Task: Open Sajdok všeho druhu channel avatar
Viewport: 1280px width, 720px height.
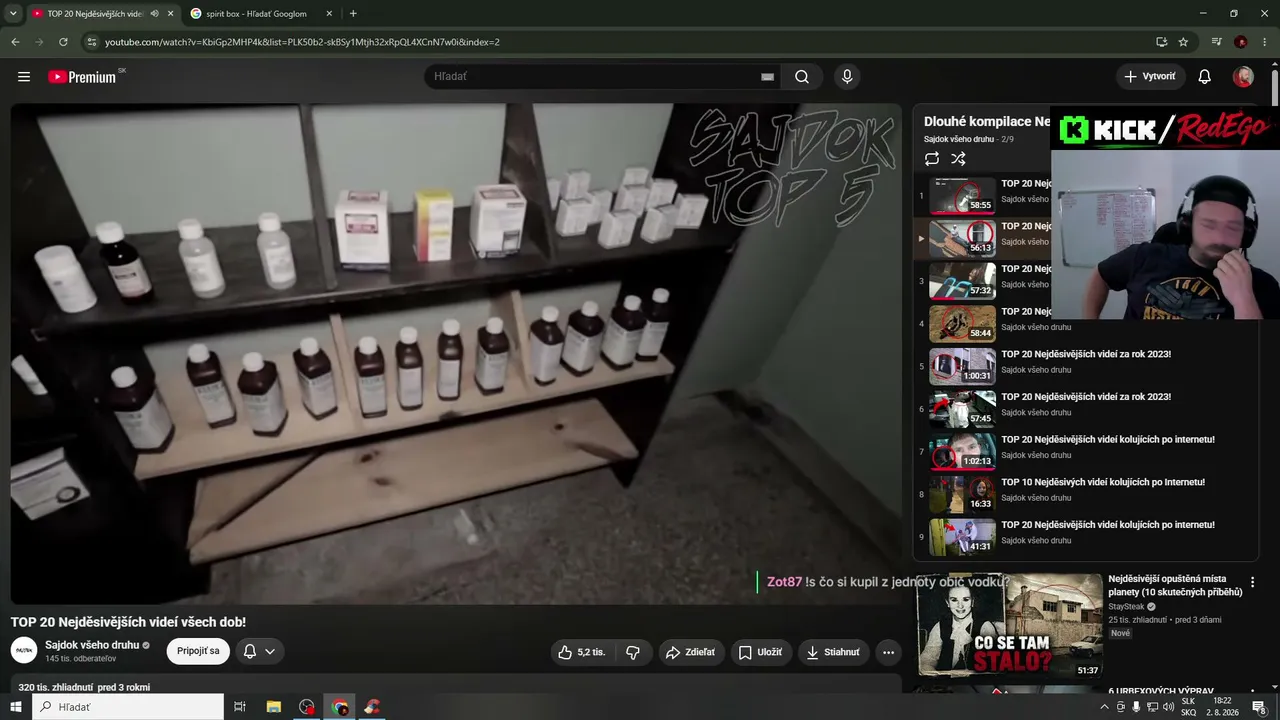Action: [x=24, y=651]
